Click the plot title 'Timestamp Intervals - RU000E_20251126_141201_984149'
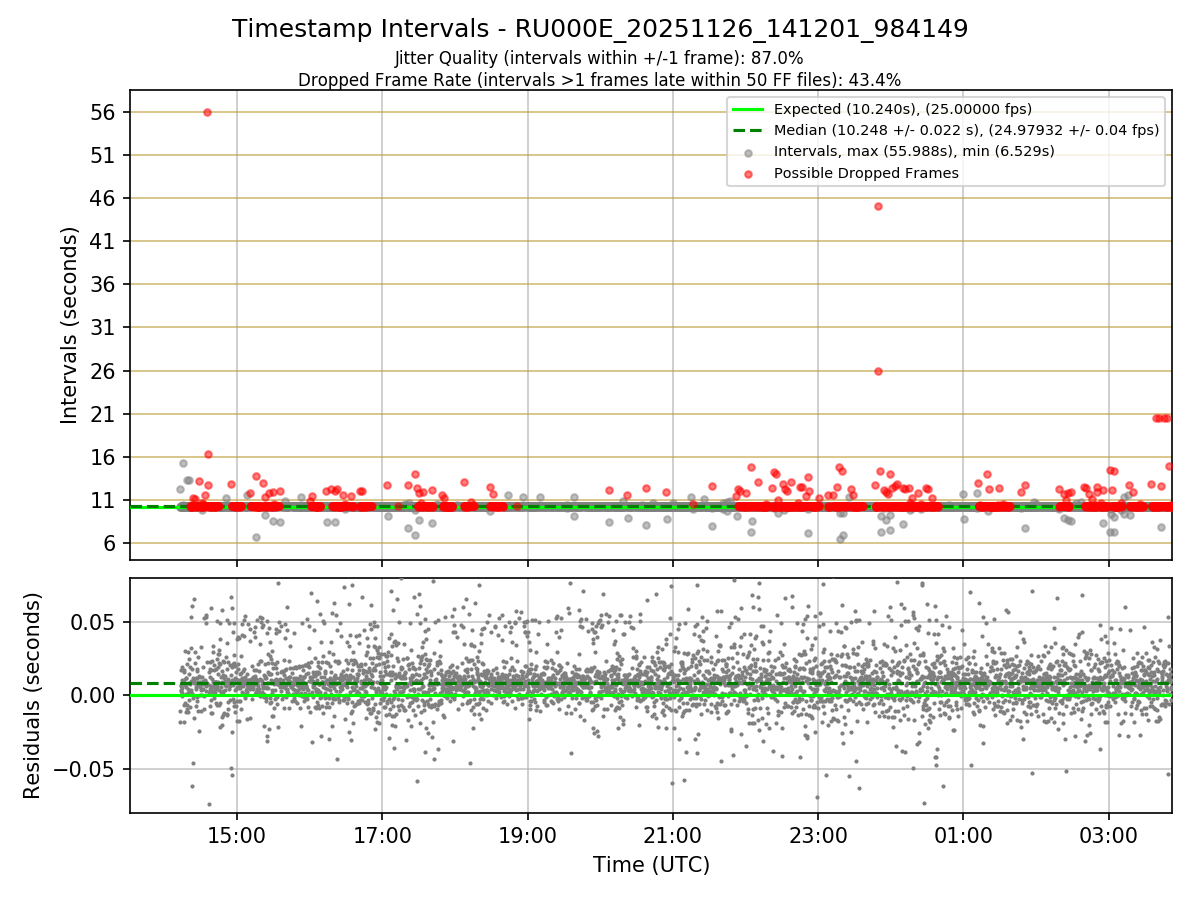Viewport: 1200px width, 900px height. 600,29
